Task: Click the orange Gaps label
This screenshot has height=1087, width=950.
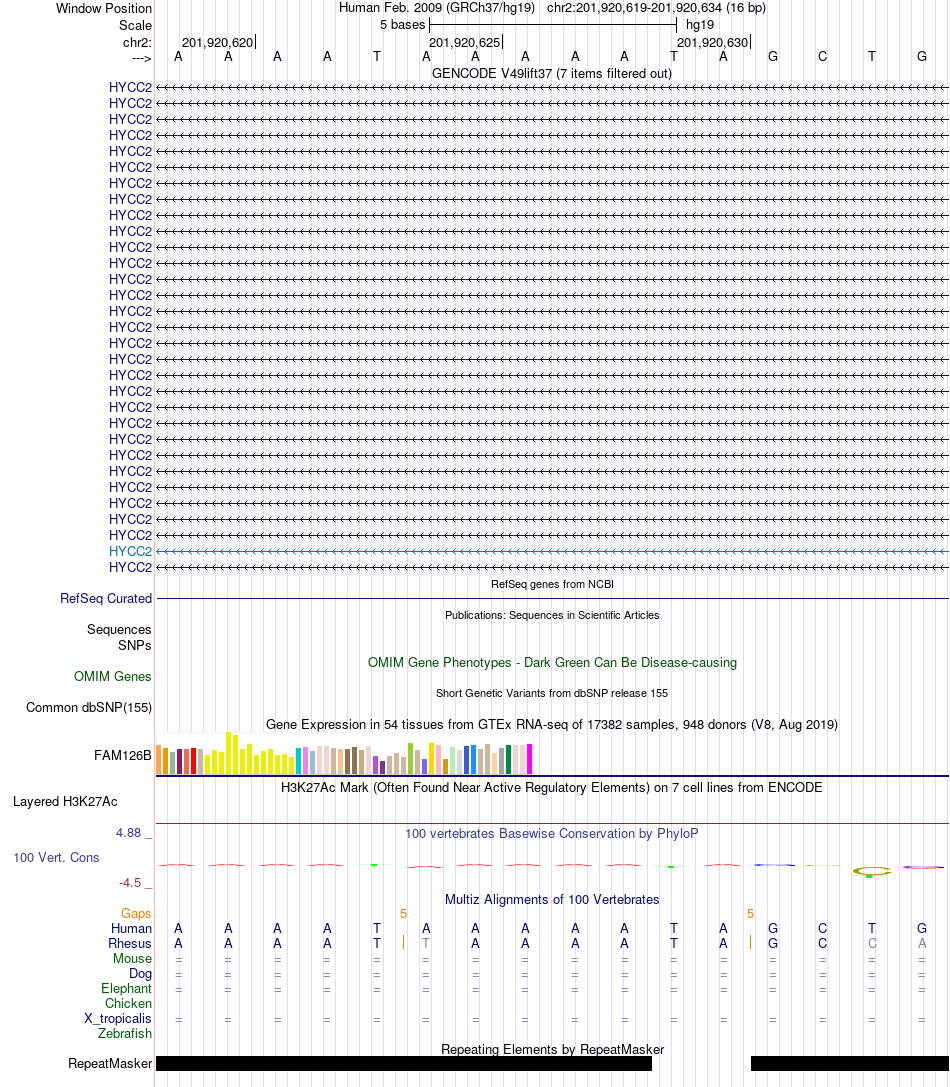Action: point(136,914)
